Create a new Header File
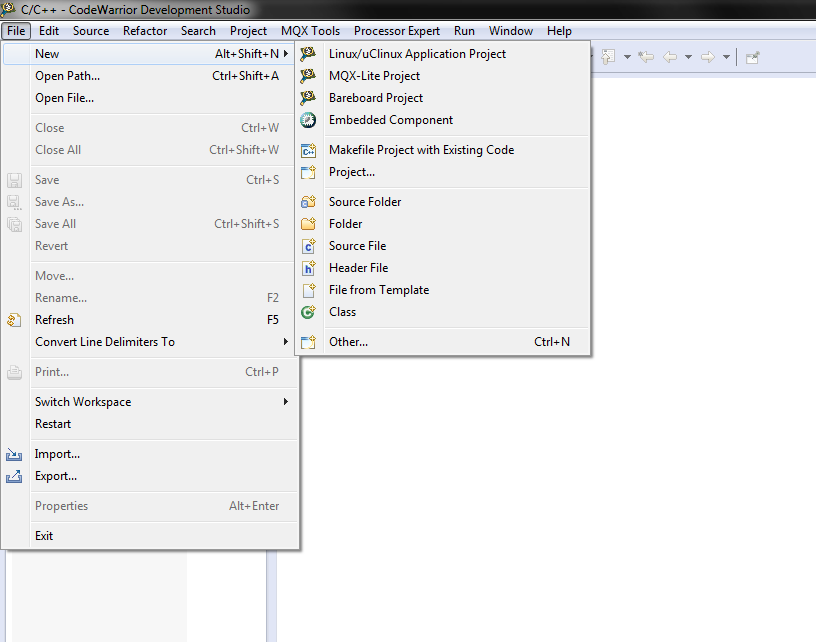 click(442, 267)
